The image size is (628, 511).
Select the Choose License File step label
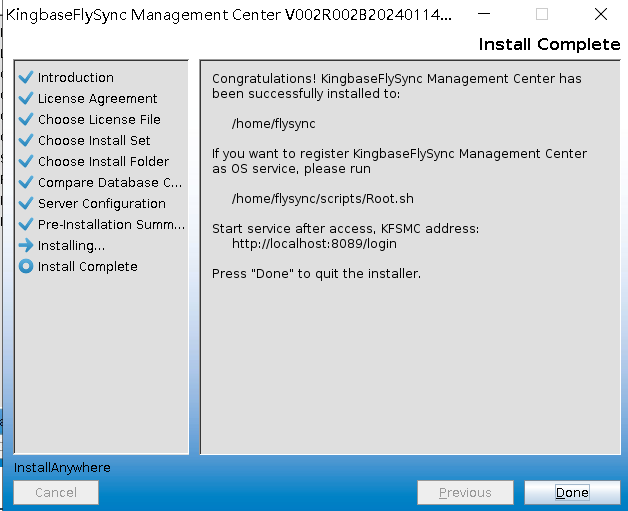99,119
